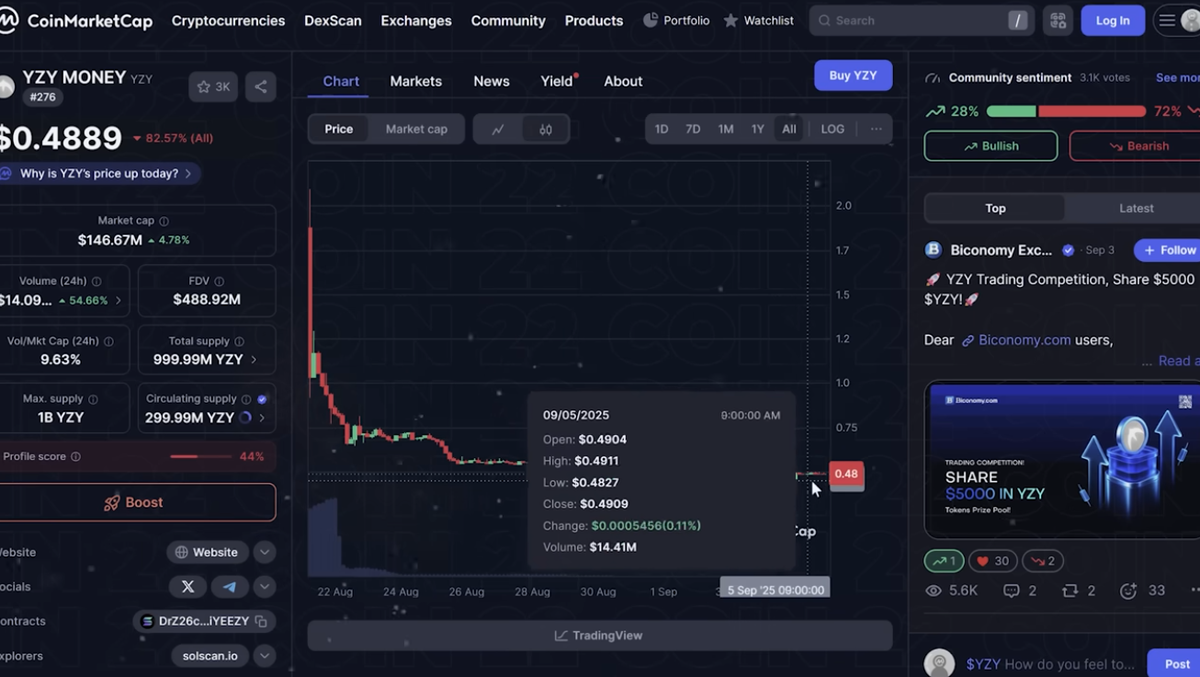Image resolution: width=1200 pixels, height=677 pixels.
Task: Open the Exchanges menu
Action: 416,20
